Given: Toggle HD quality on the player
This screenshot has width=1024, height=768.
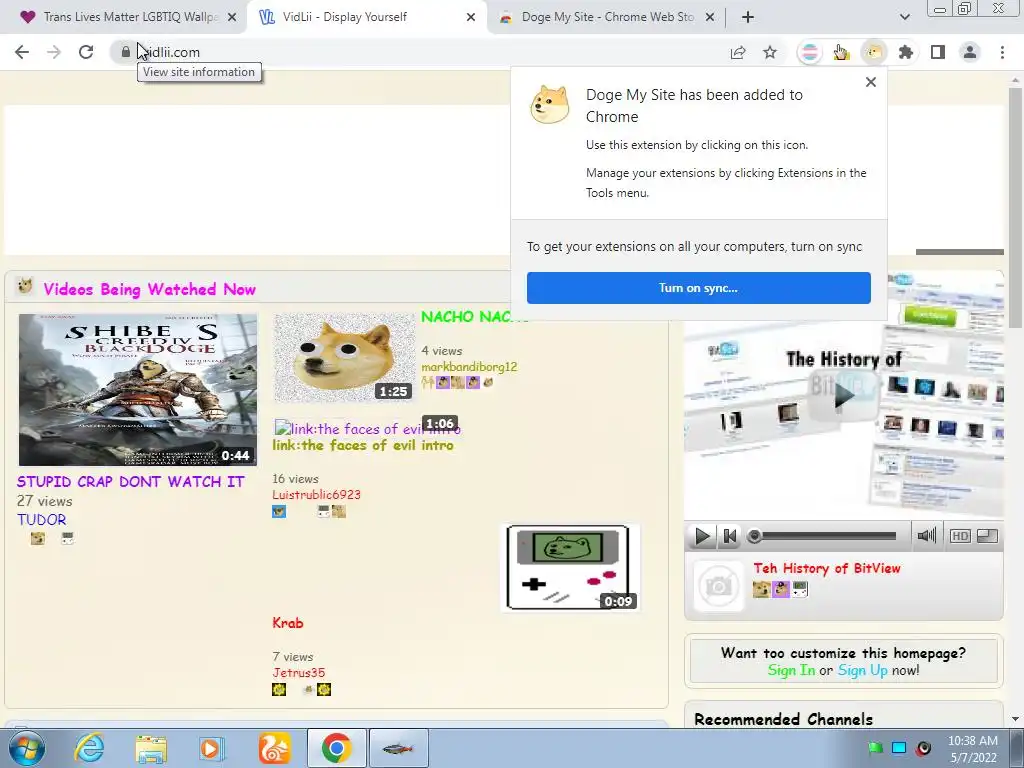Looking at the screenshot, I should tap(960, 536).
